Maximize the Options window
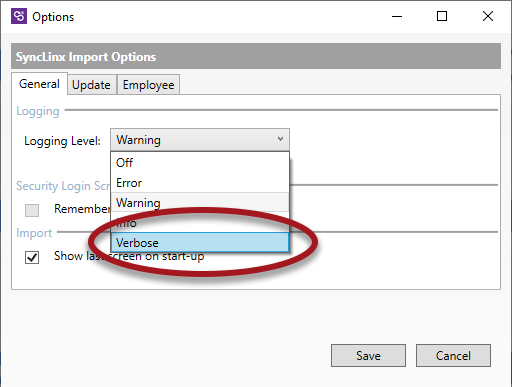Image resolution: width=512 pixels, height=387 pixels. pyautogui.click(x=442, y=16)
